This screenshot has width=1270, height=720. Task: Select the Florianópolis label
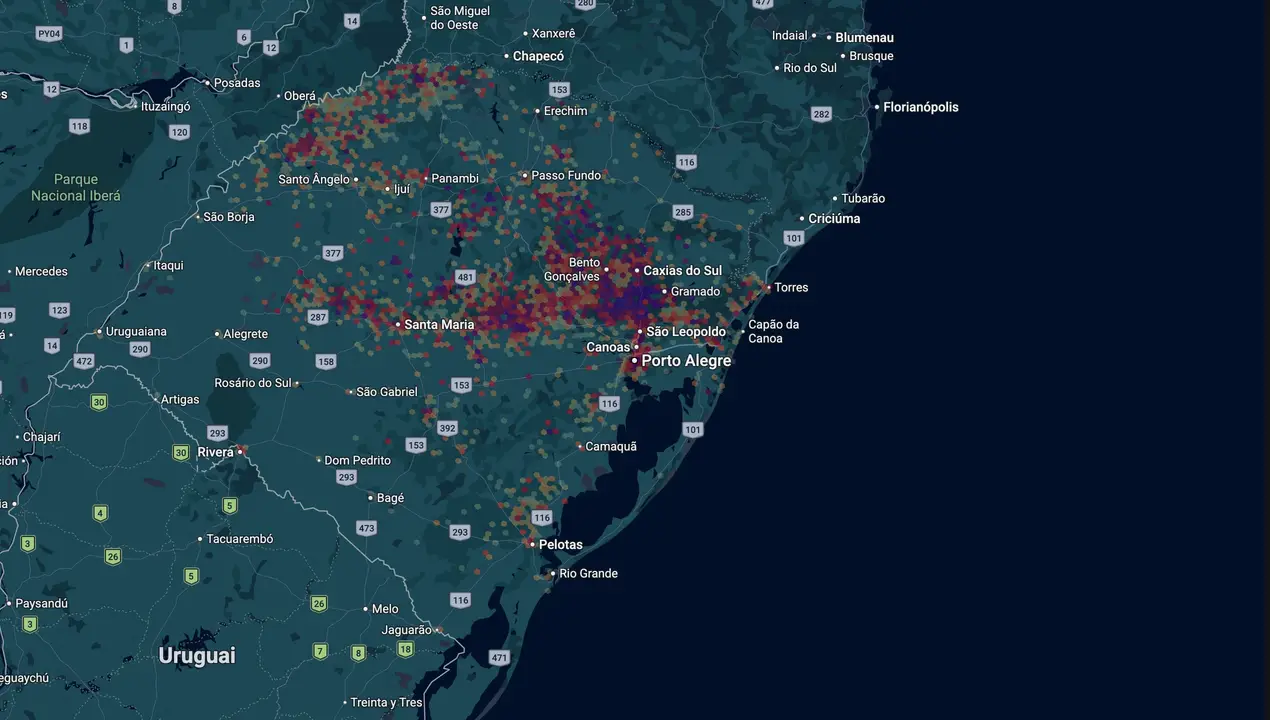tap(920, 107)
